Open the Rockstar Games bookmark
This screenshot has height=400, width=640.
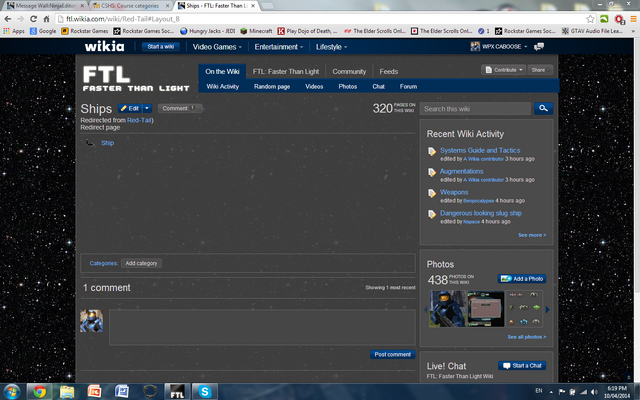pos(85,31)
